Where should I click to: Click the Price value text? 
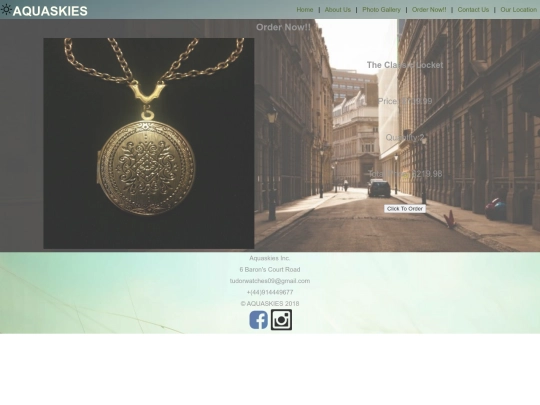point(405,101)
